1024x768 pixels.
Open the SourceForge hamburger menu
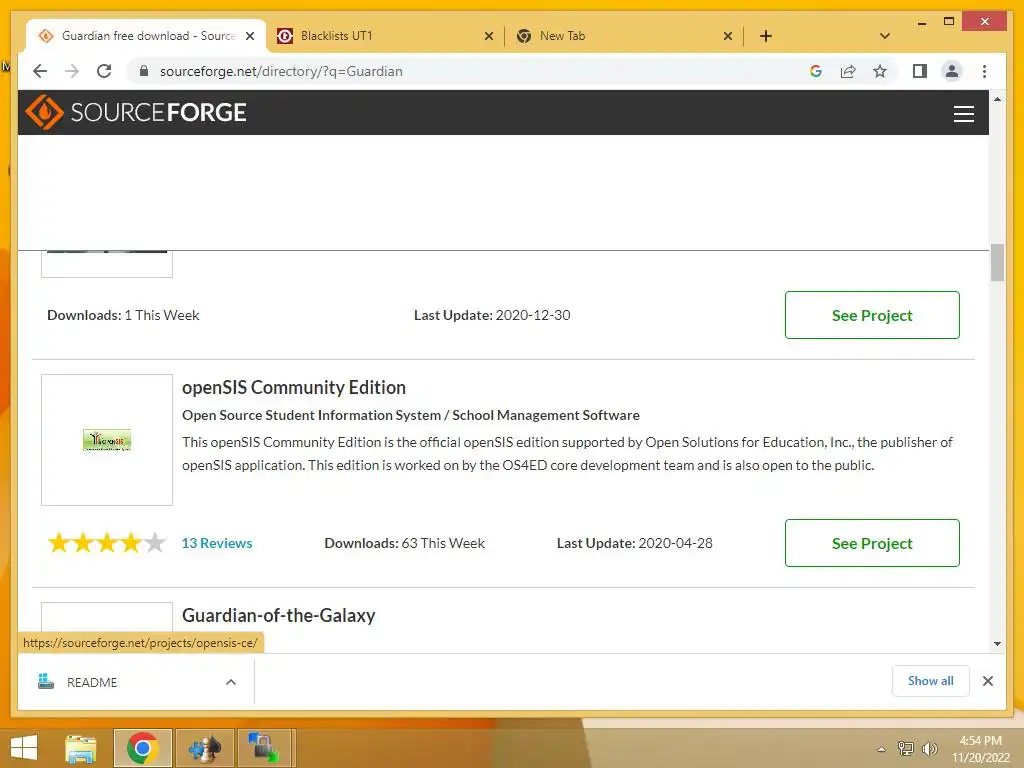(963, 114)
